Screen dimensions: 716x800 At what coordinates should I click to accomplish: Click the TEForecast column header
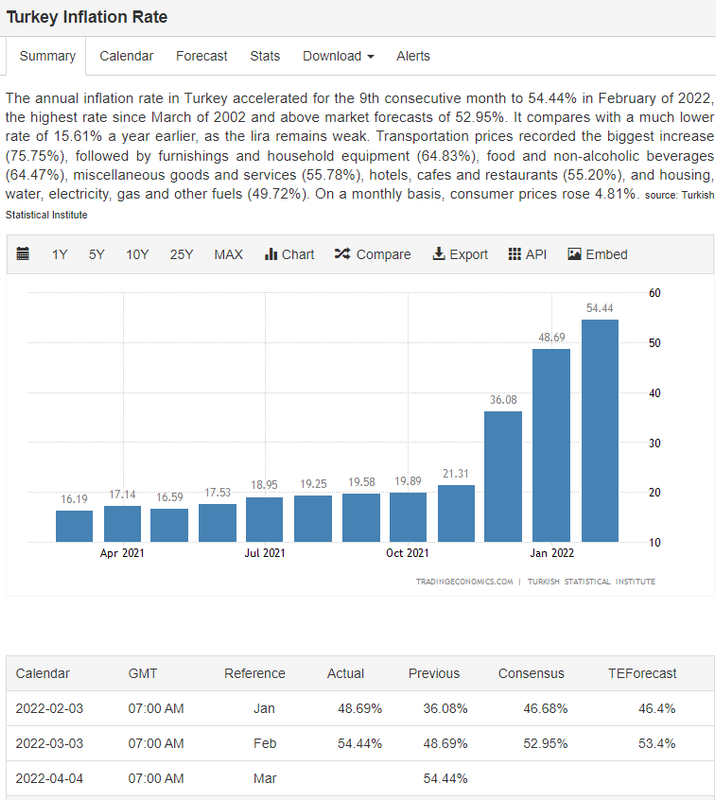click(x=642, y=673)
